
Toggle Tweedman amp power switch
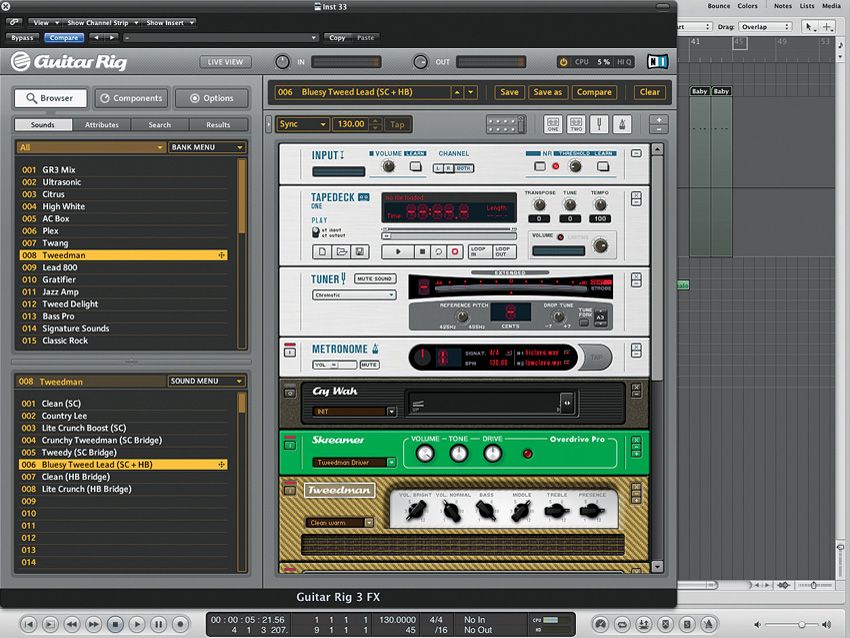[x=290, y=489]
